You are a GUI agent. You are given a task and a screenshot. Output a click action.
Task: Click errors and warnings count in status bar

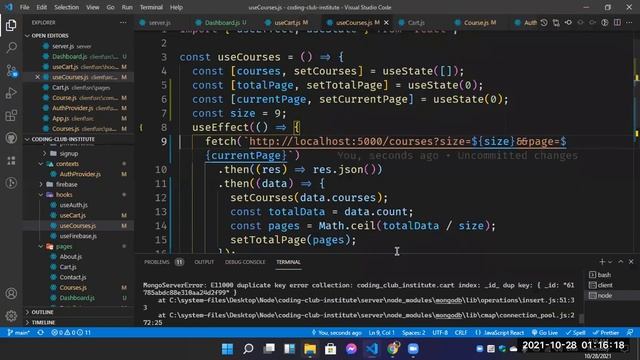[71, 333]
